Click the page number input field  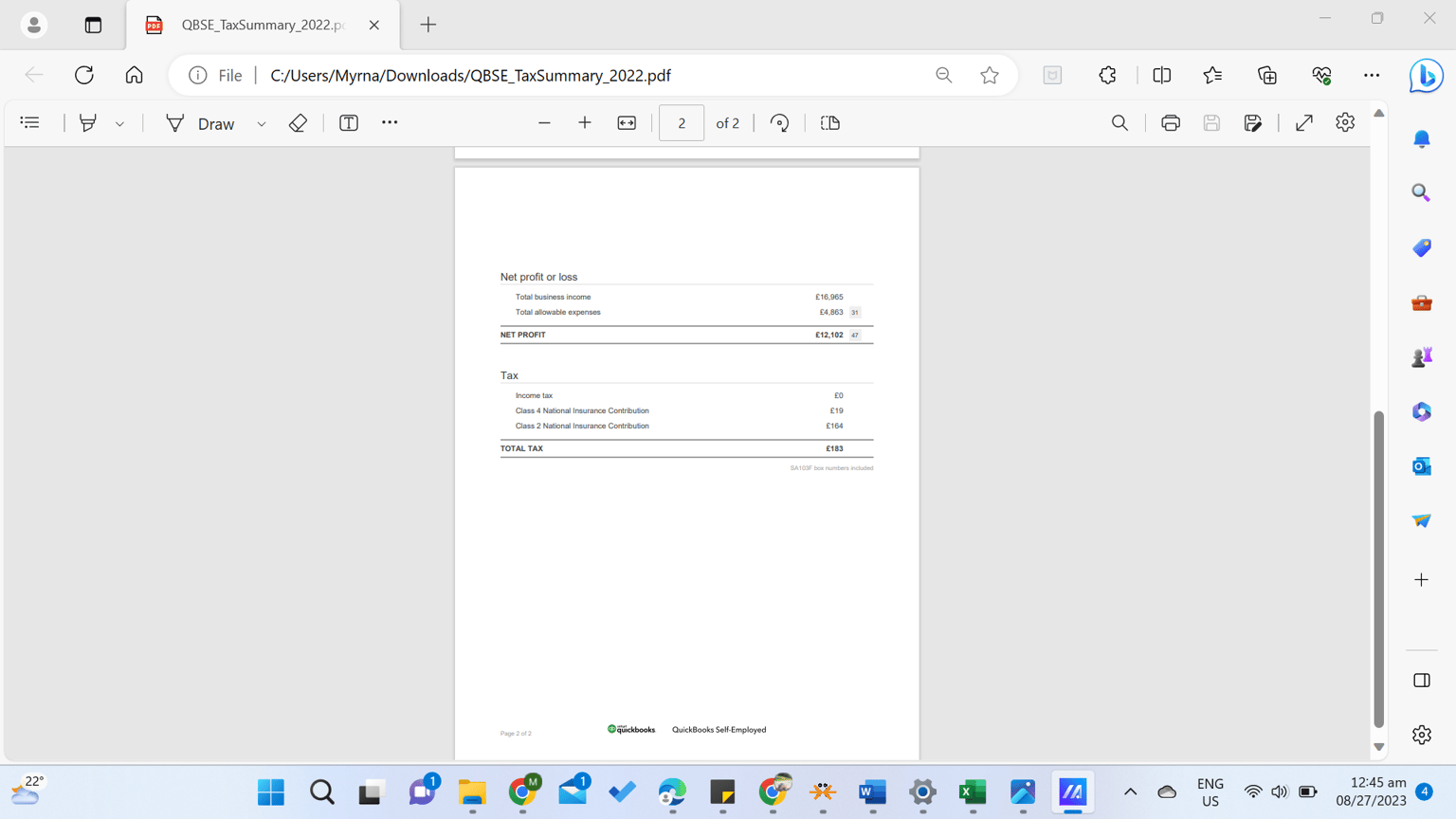pos(682,123)
